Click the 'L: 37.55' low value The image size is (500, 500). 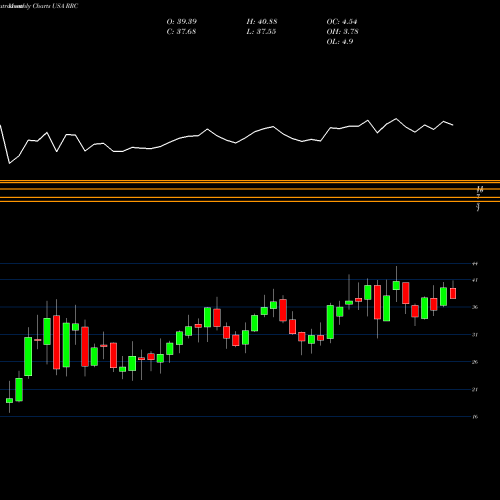coord(261,32)
